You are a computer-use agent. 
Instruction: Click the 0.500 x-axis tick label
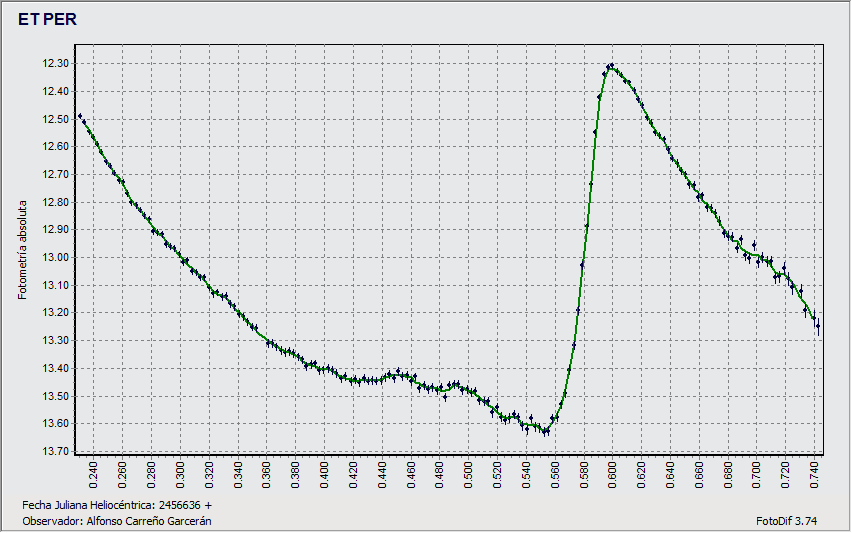tap(469, 472)
